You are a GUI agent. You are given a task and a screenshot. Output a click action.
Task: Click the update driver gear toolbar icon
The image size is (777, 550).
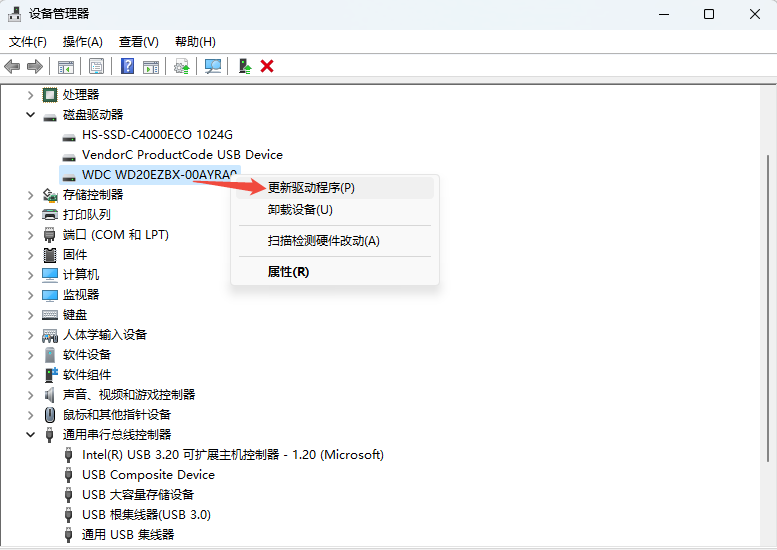(181, 66)
